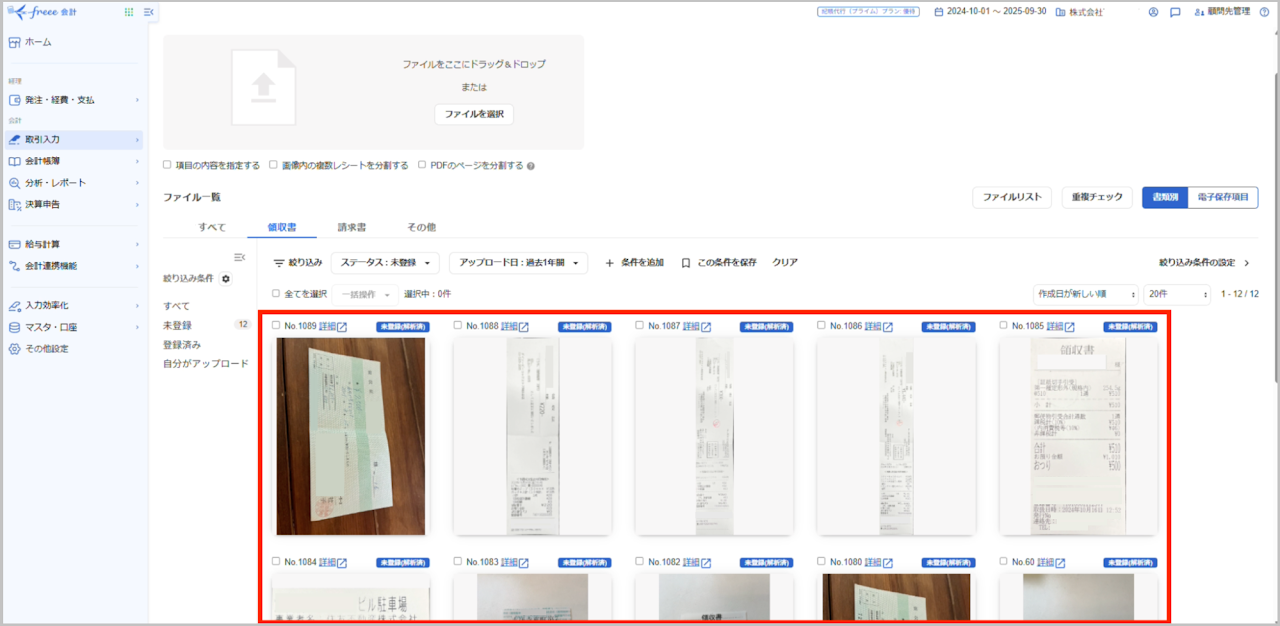Open 詳細 external link for No.1086
Screen dimensions: 1280x626
[x=879, y=326]
